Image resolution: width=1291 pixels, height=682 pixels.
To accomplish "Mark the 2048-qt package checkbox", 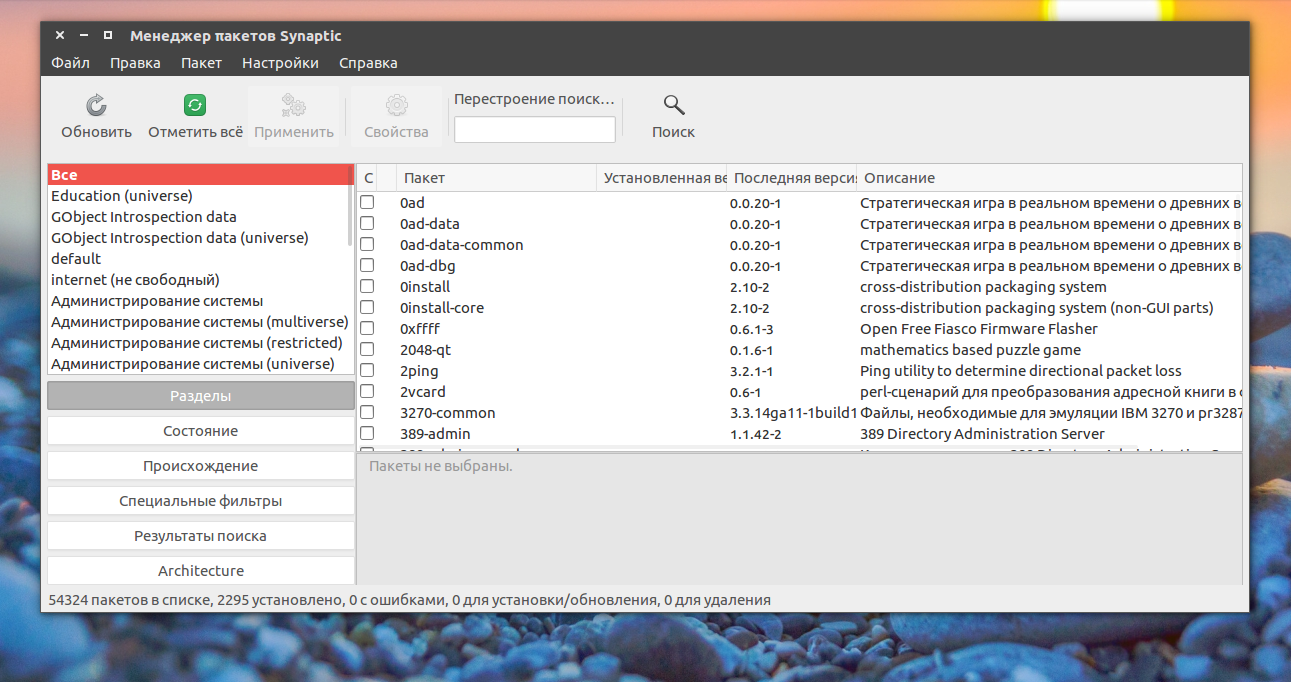I will point(367,350).
